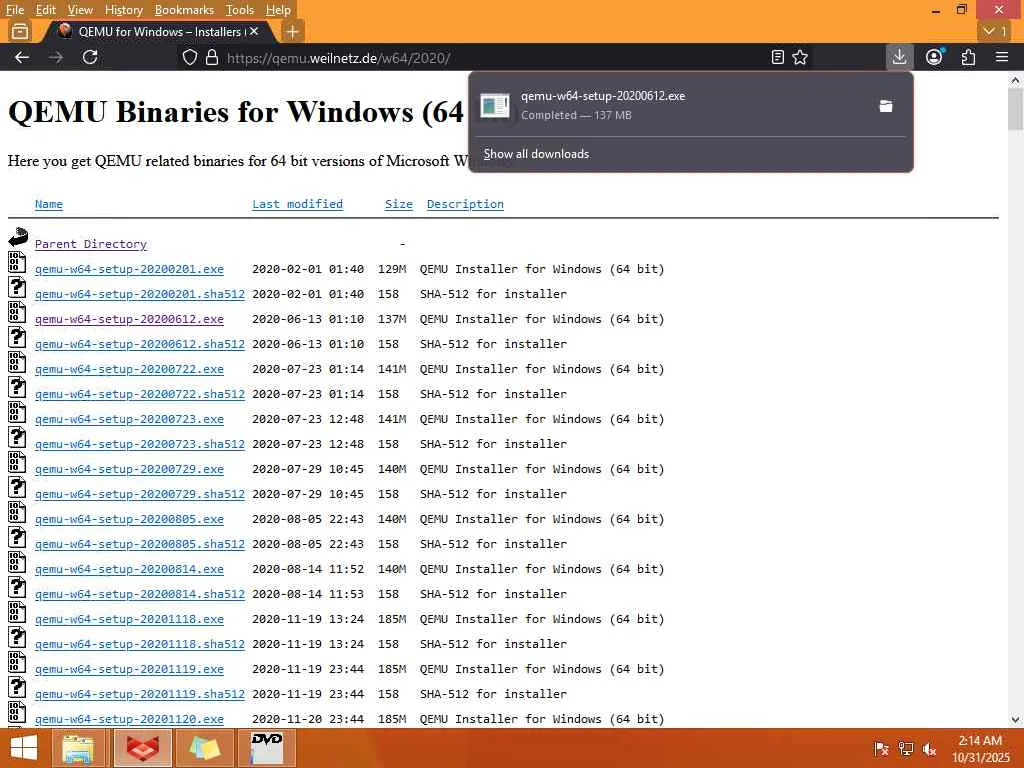Click the page vertical scrollbar thumb
Screen dimensions: 1024x768
click(1015, 109)
